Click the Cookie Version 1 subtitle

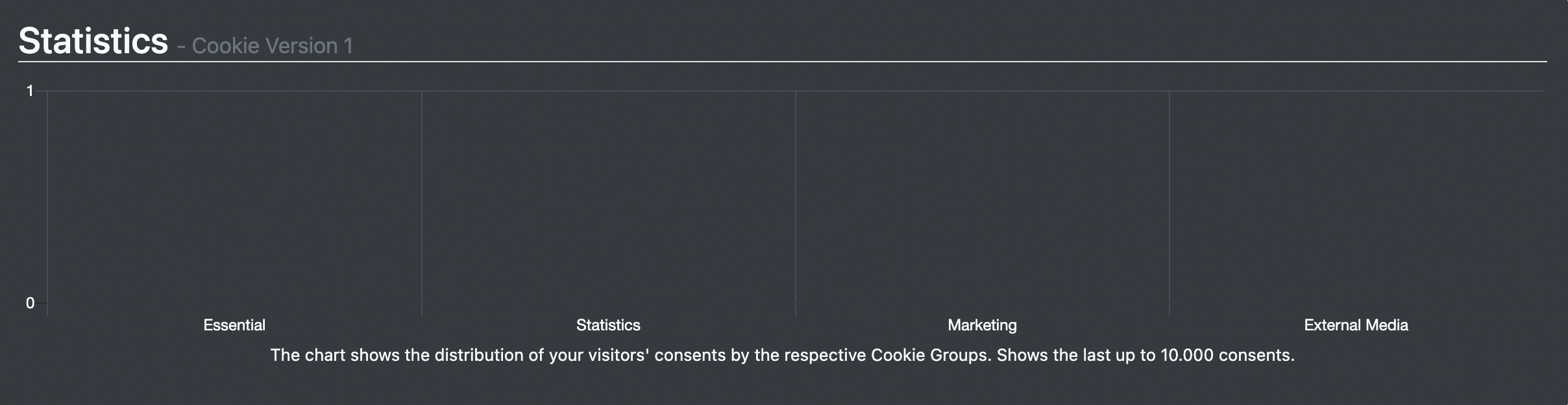(x=272, y=46)
